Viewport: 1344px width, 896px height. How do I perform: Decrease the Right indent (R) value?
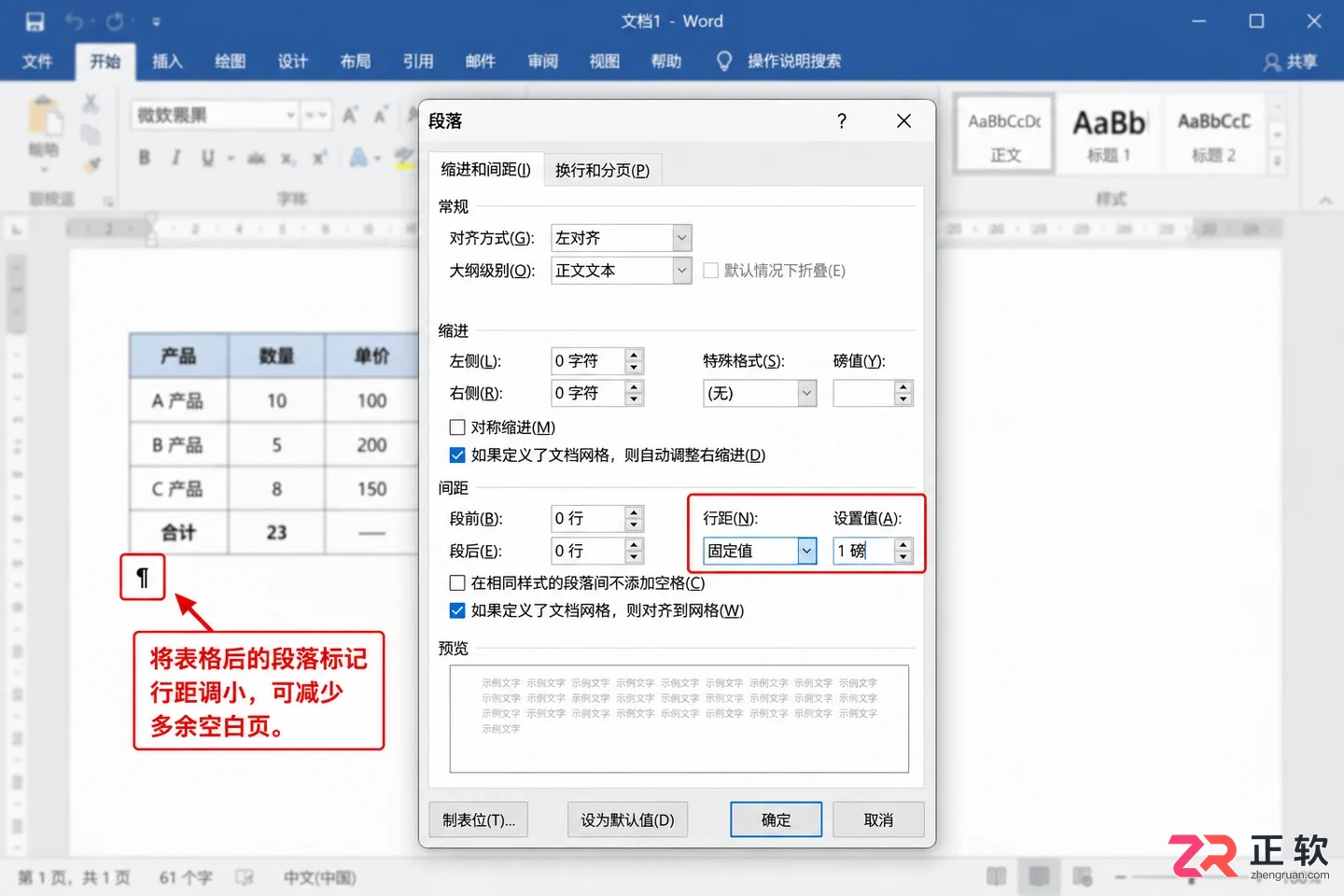tap(634, 399)
